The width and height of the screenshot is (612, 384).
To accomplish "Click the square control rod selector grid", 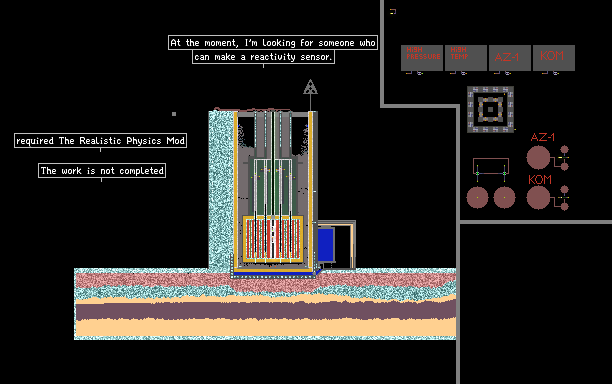I will (491, 110).
